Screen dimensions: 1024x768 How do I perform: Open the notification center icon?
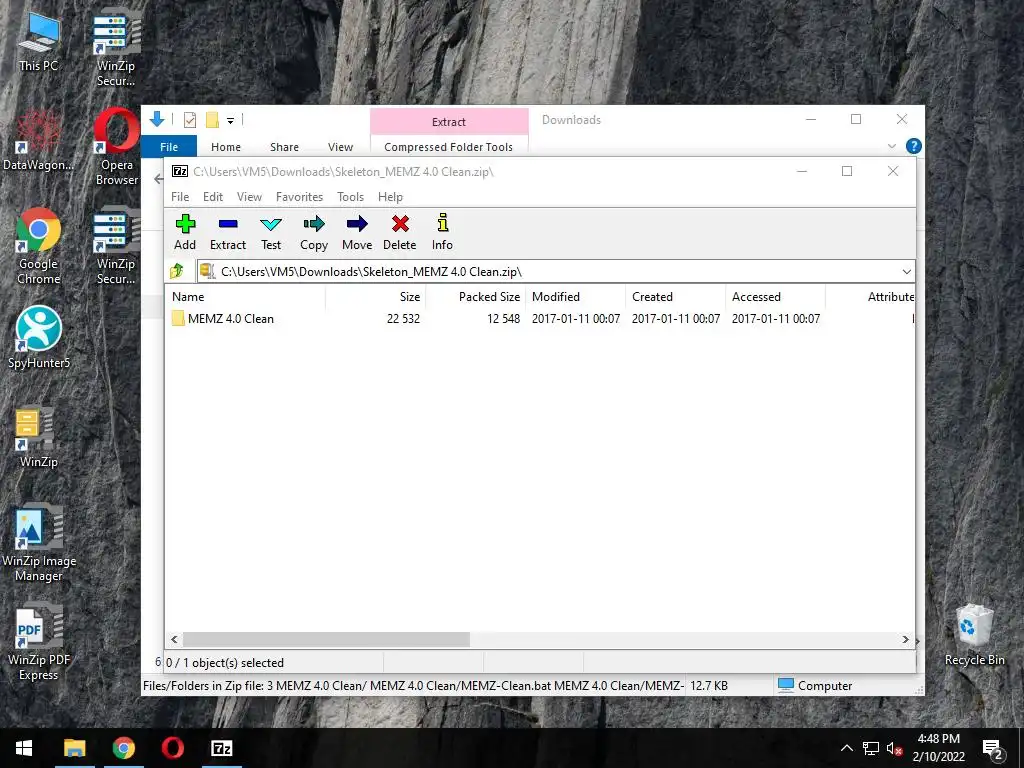pyautogui.click(x=993, y=749)
